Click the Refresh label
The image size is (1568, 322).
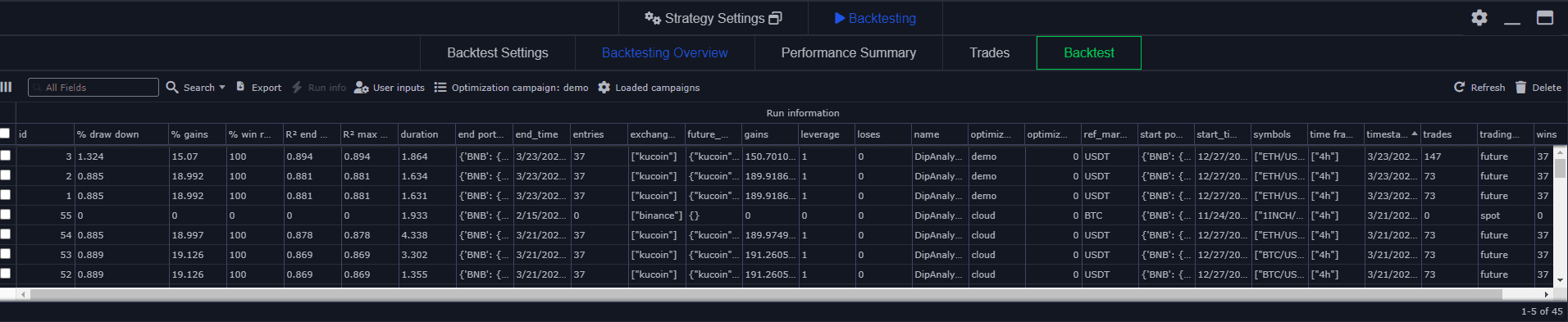click(x=1488, y=88)
